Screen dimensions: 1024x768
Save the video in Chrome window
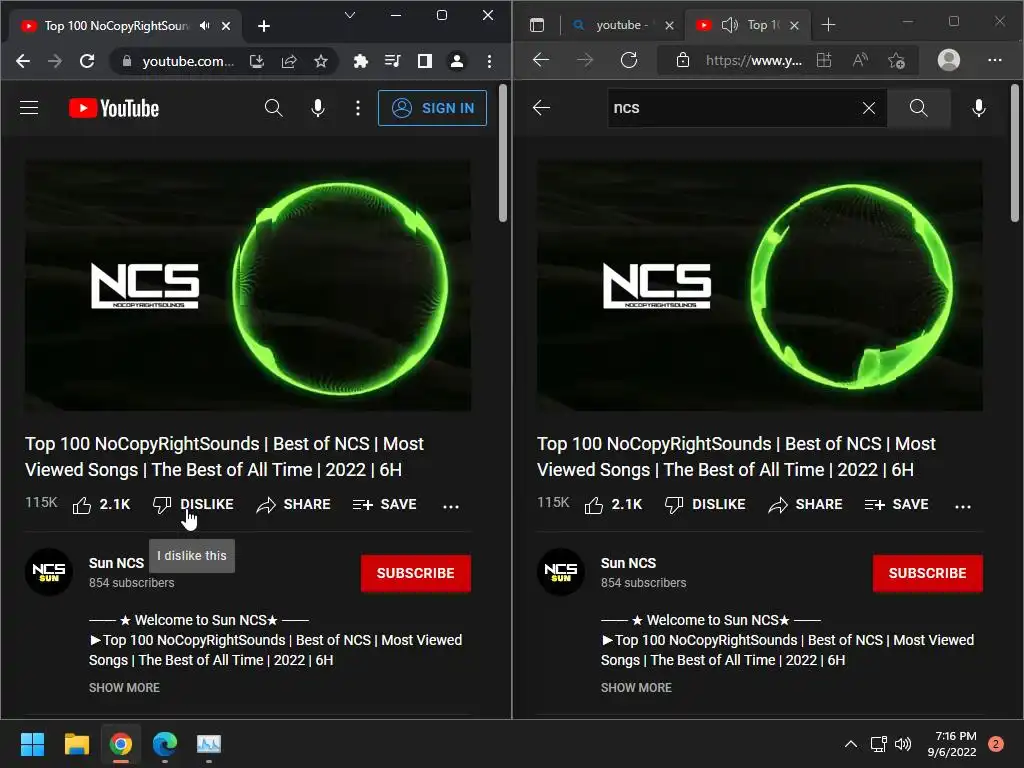[x=384, y=505]
